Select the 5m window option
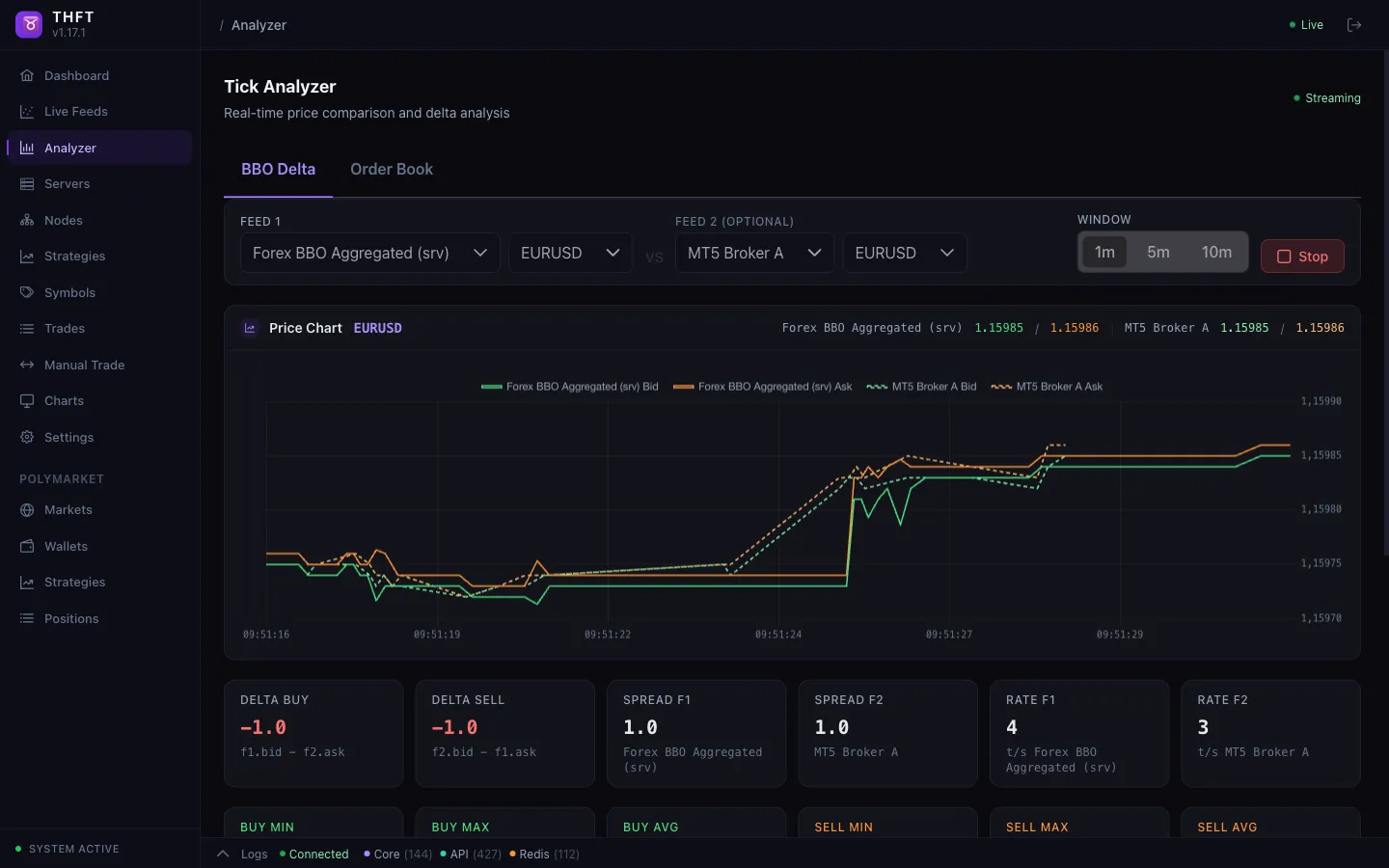1389x868 pixels. coord(1157,252)
